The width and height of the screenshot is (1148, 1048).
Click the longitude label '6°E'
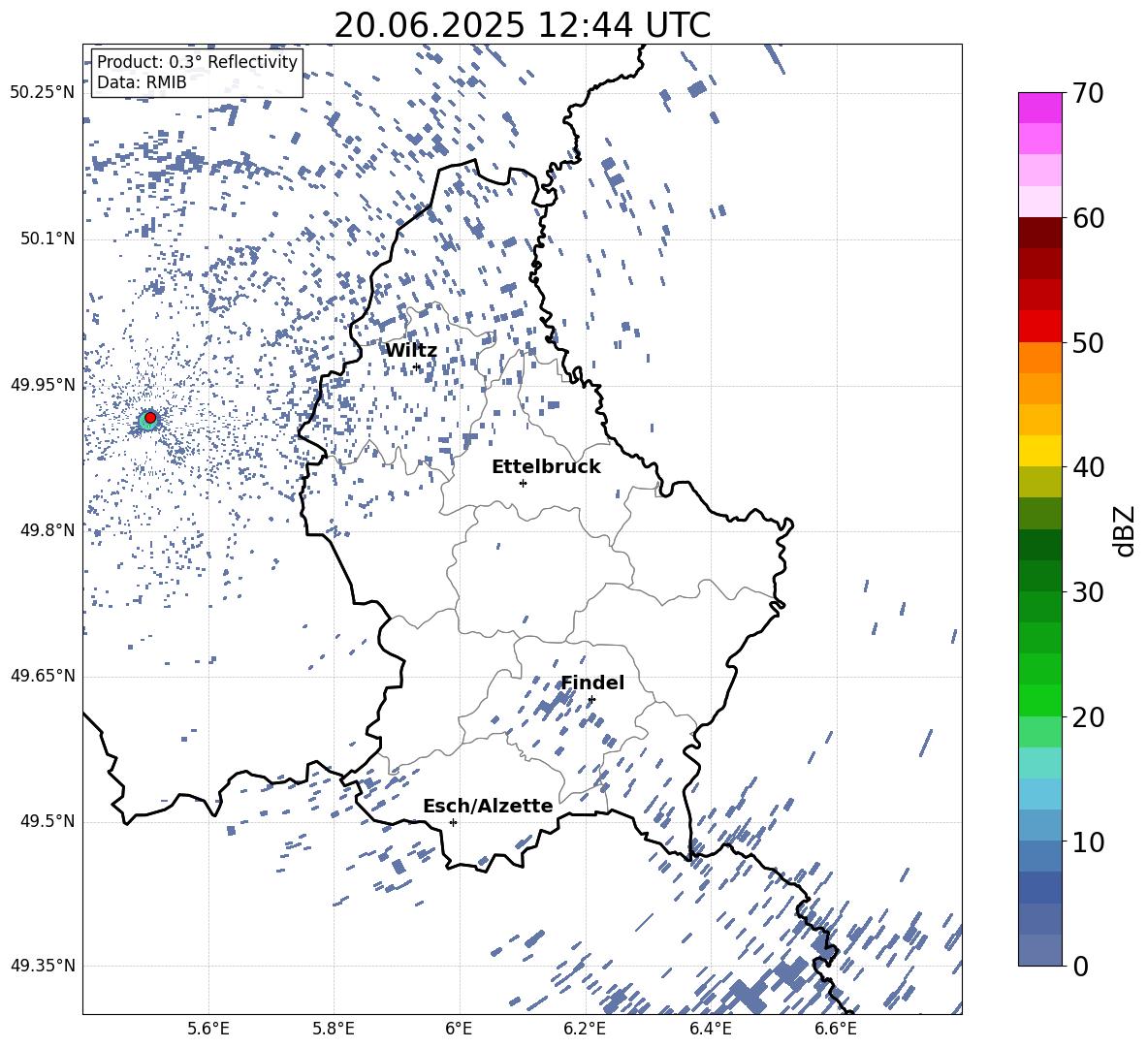(459, 1029)
